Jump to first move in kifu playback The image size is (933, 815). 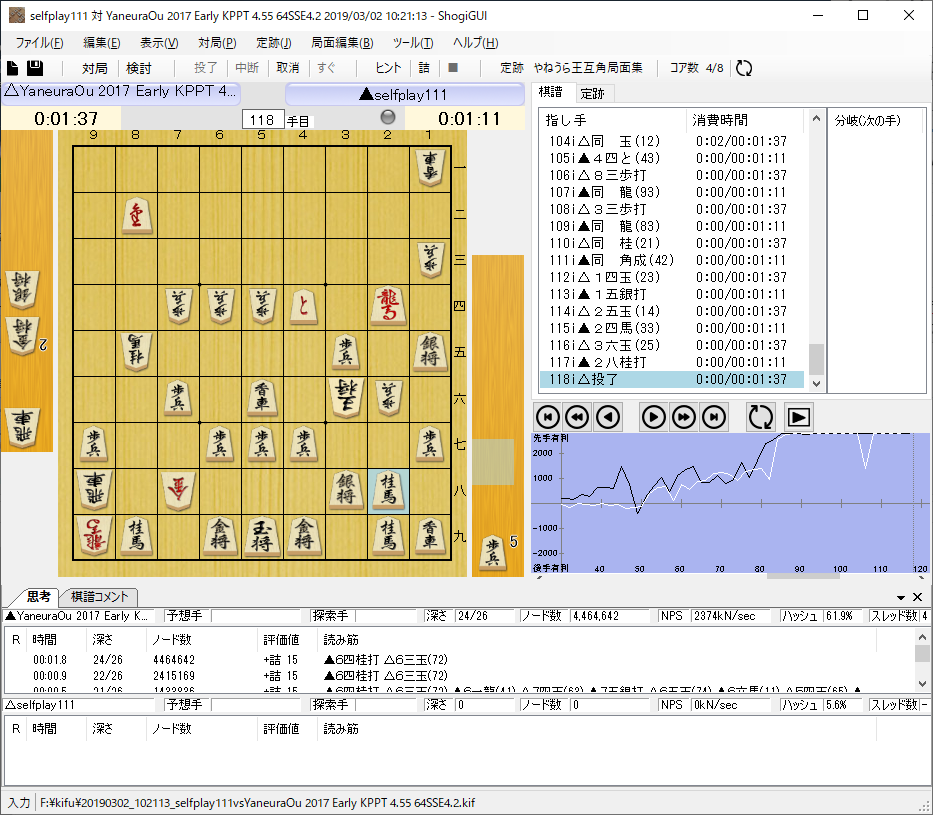tap(547, 417)
